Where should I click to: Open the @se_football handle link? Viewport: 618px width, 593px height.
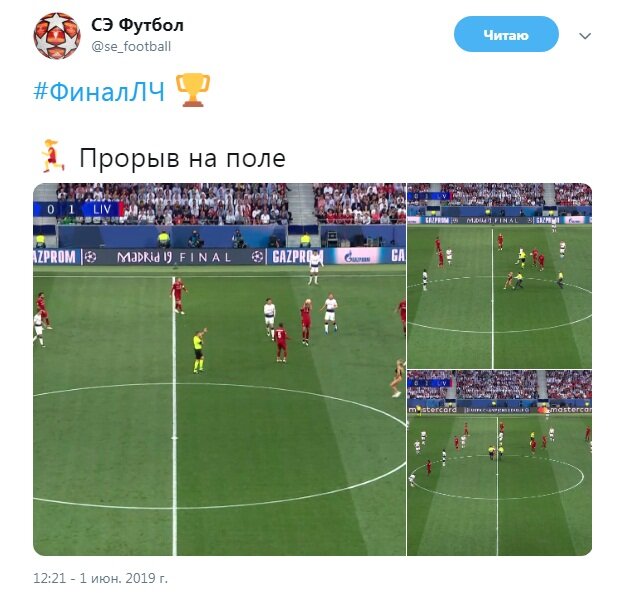pyautogui.click(x=131, y=46)
